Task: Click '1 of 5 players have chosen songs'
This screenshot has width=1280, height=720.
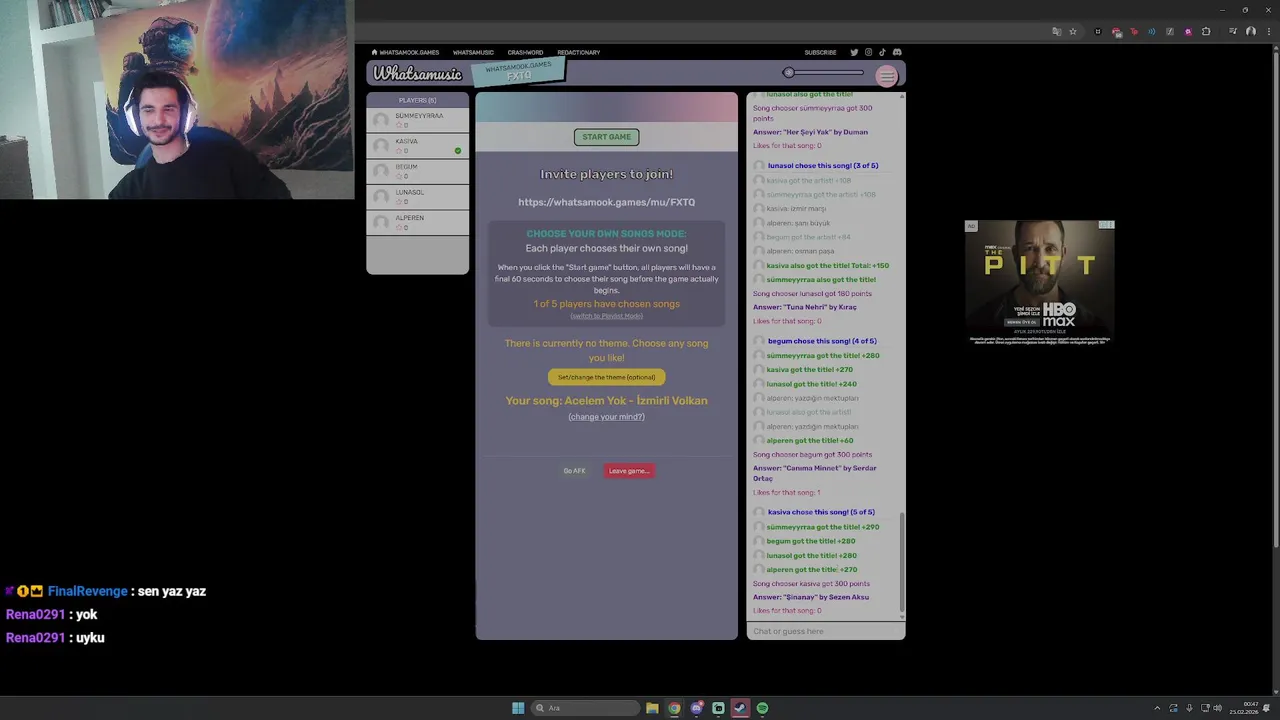Action: (606, 304)
